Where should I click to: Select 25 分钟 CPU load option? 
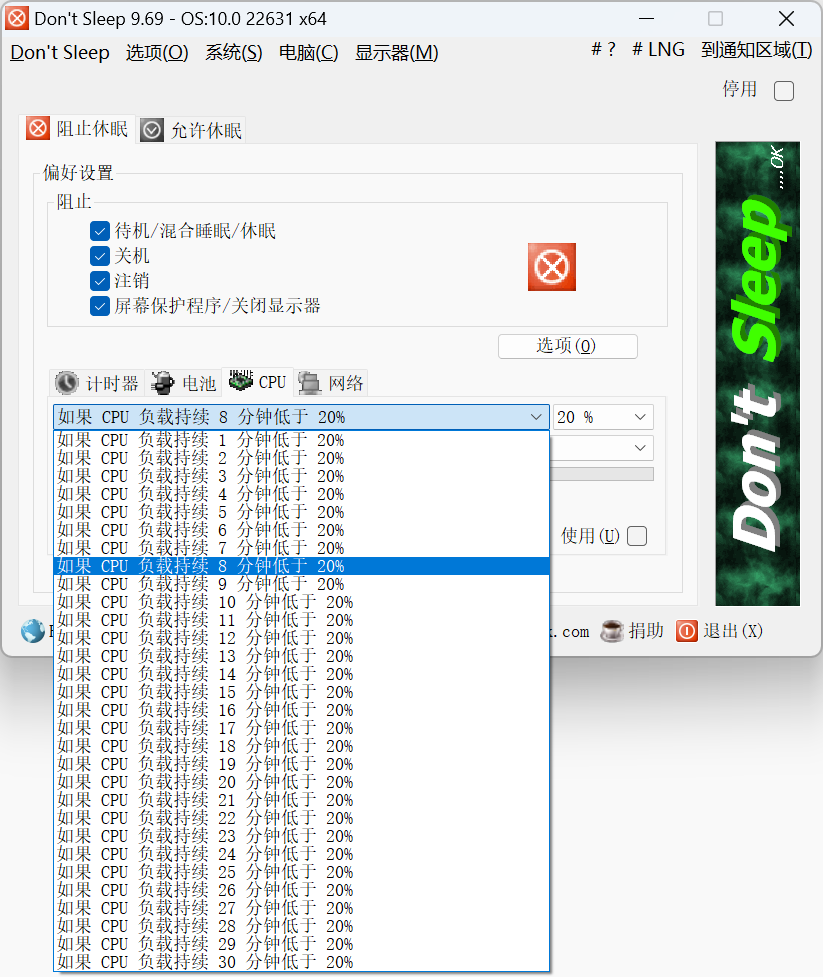[x=302, y=872]
